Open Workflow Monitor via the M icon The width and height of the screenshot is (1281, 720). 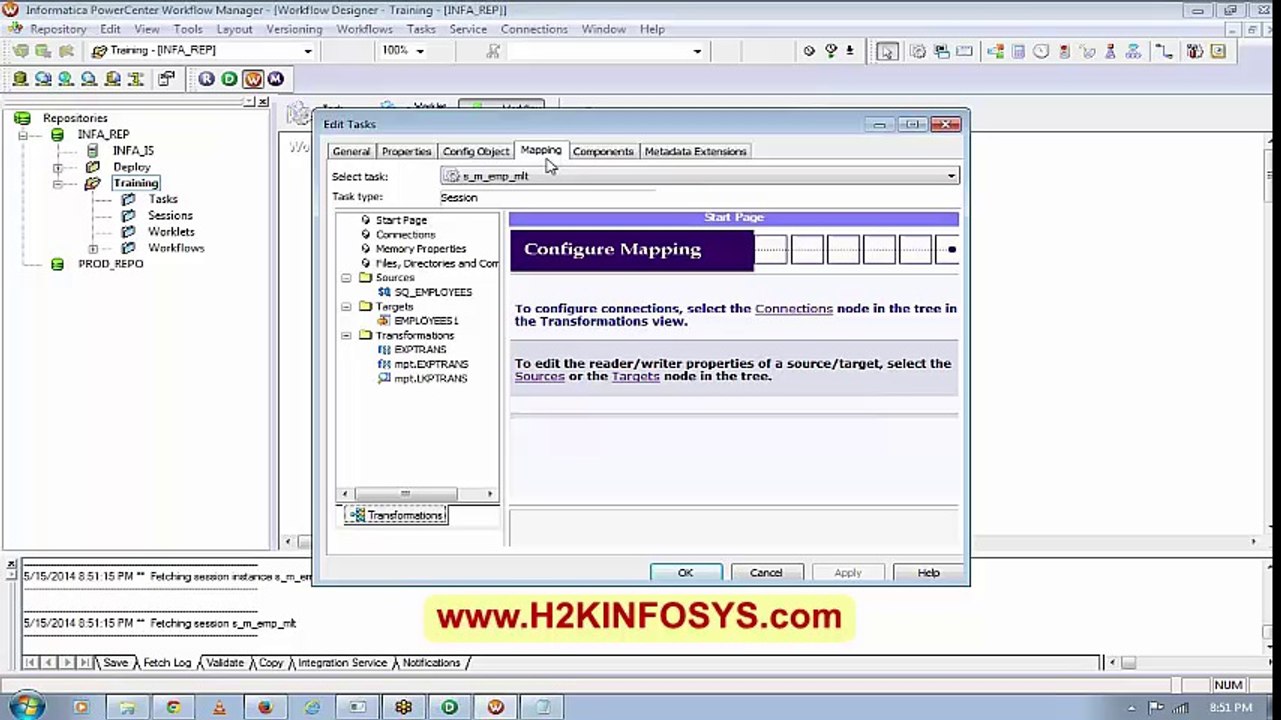tap(275, 79)
